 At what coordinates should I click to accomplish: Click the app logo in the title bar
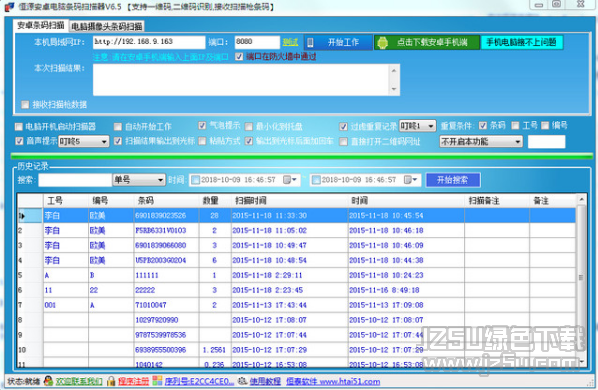point(9,7)
